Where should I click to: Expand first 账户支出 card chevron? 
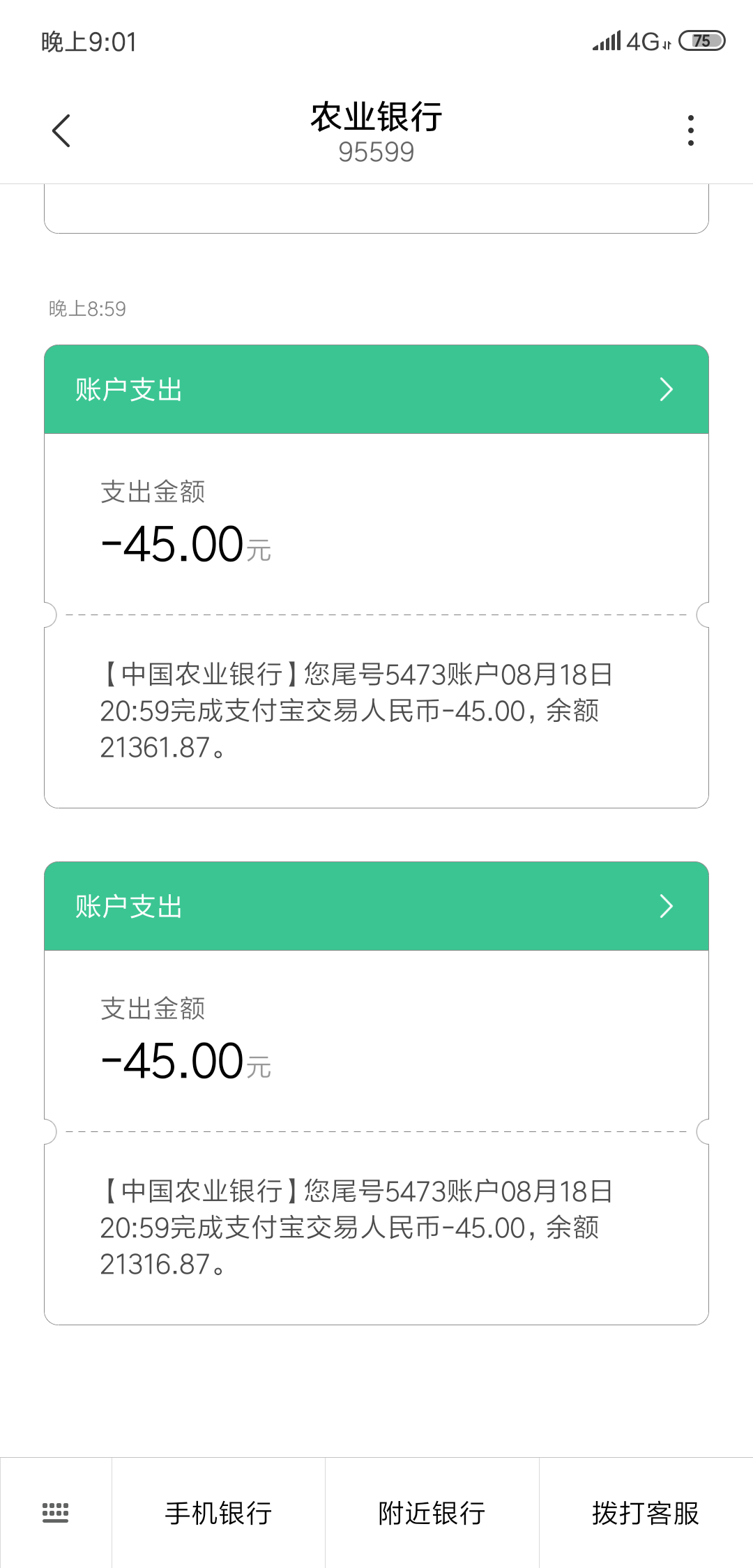[x=666, y=389]
